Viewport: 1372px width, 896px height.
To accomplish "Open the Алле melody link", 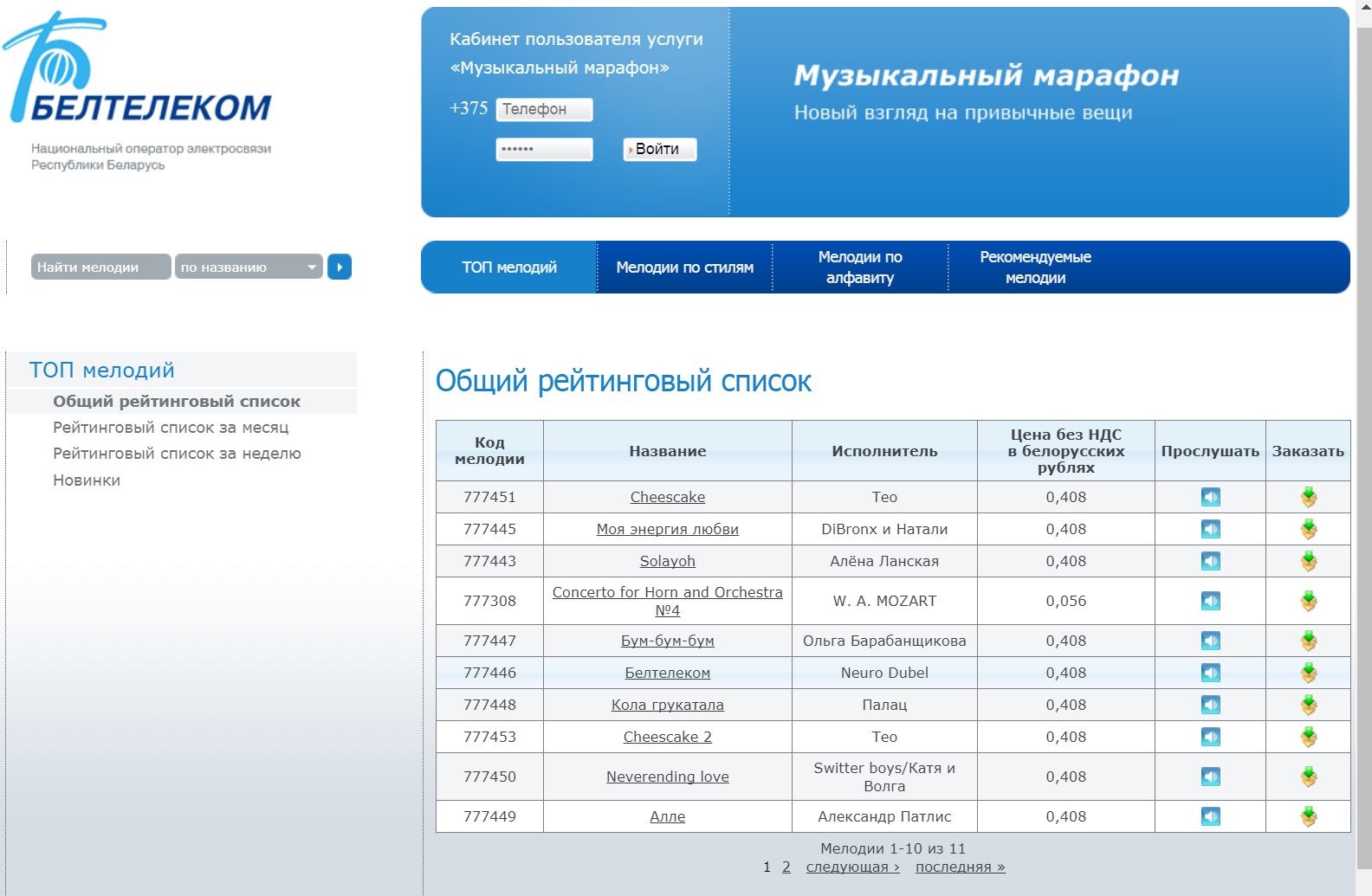I will tap(668, 816).
